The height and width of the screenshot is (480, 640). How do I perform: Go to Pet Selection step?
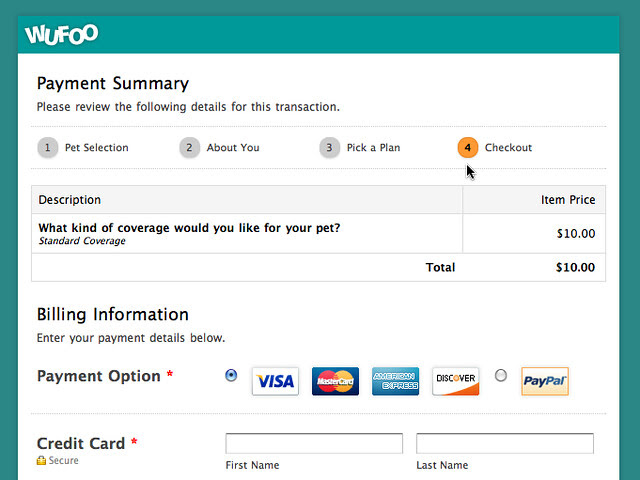pyautogui.click(x=97, y=147)
